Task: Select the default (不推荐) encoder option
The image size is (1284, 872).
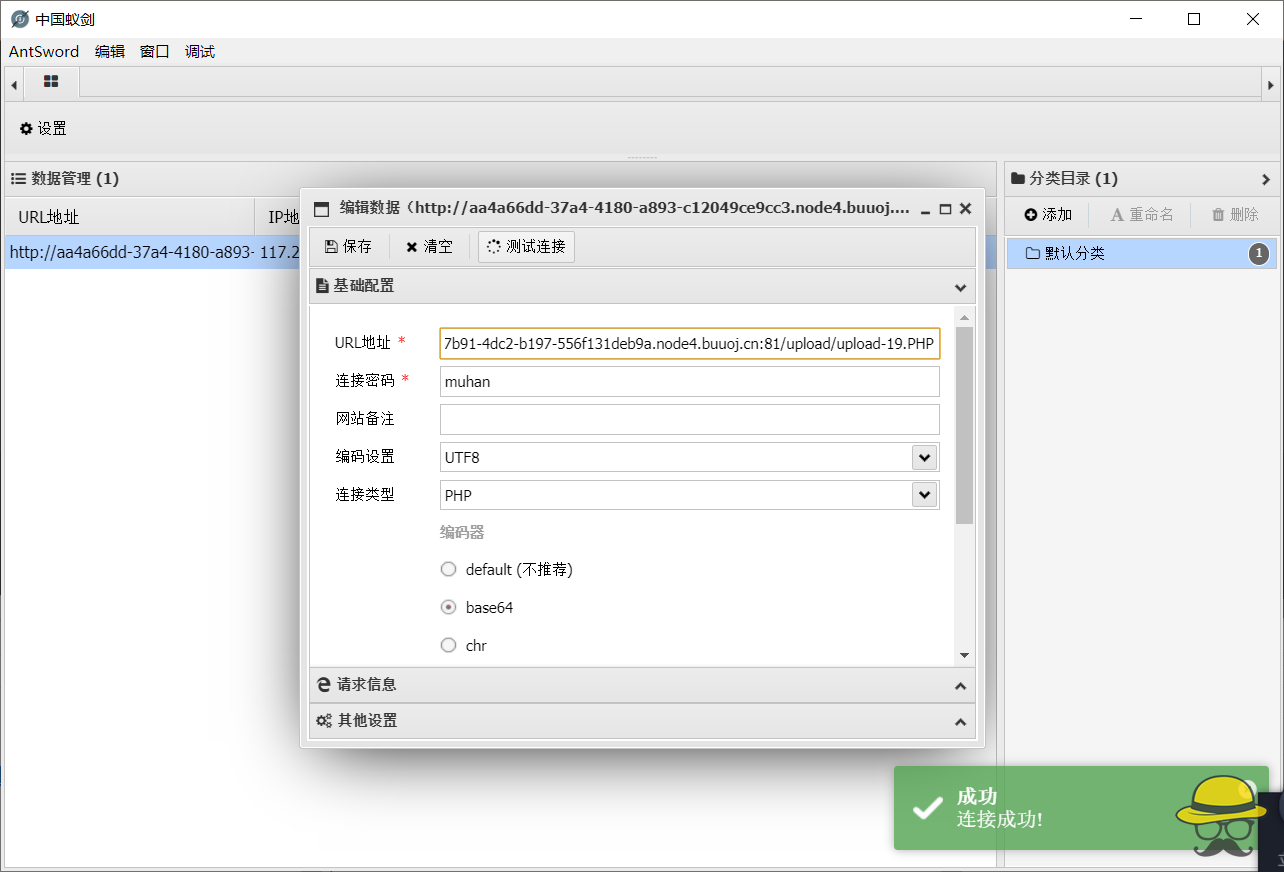Action: pyautogui.click(x=448, y=569)
